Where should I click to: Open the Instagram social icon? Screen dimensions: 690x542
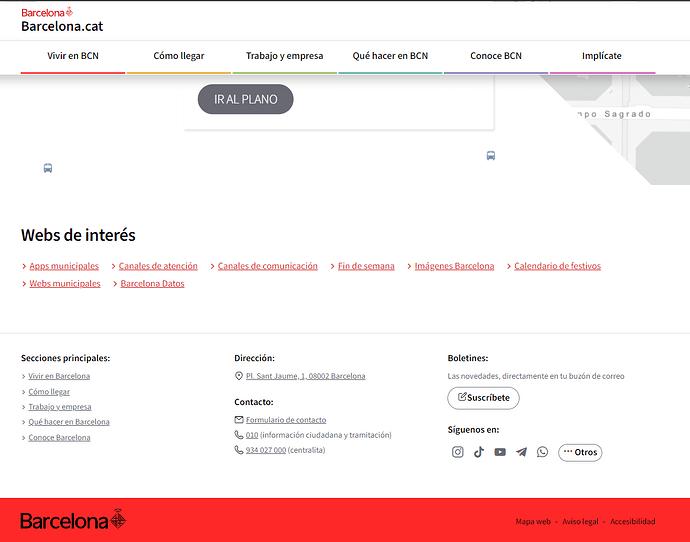tap(458, 452)
